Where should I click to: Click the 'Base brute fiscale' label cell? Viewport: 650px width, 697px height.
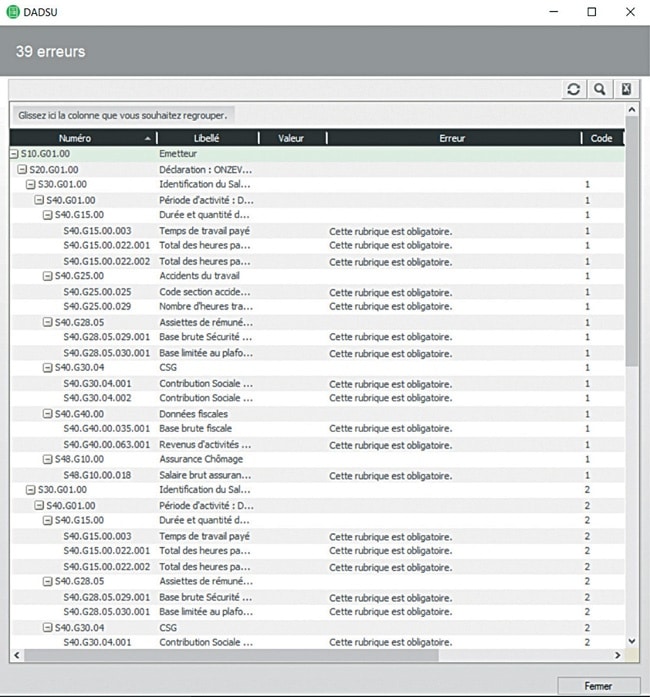pos(196,429)
